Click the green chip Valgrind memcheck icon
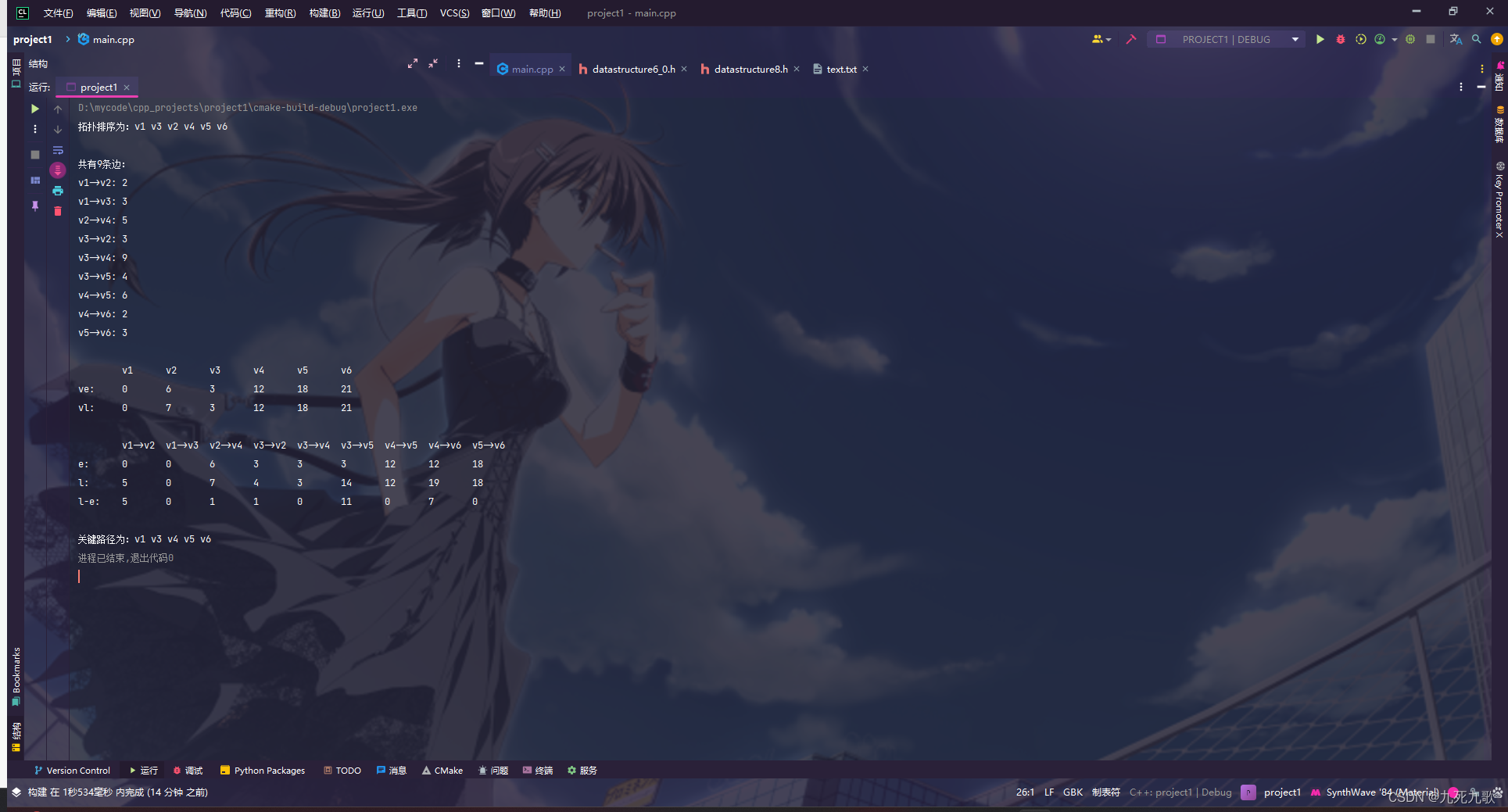The width and height of the screenshot is (1508, 812). pyautogui.click(x=1410, y=39)
